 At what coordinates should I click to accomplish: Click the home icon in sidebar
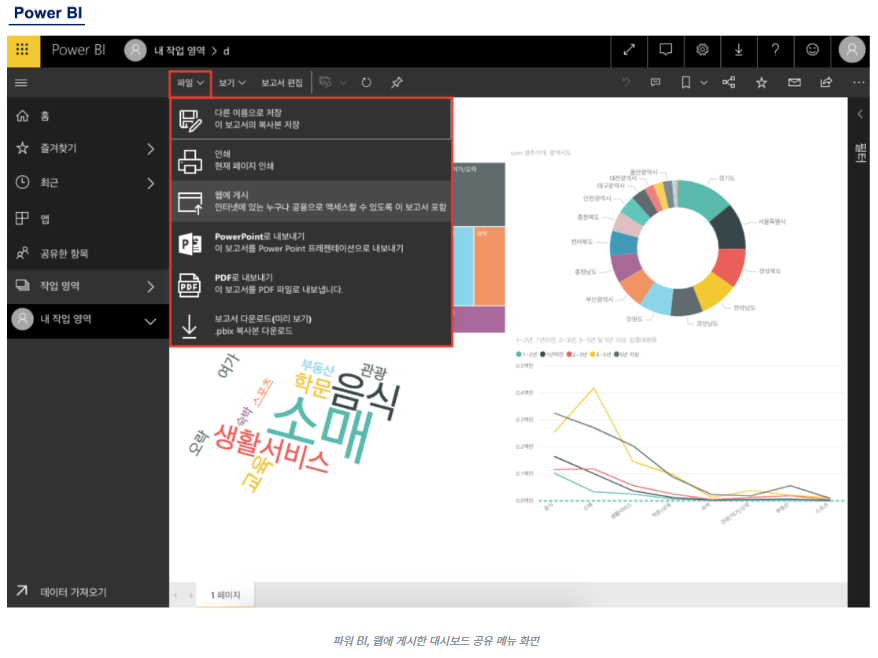point(22,116)
